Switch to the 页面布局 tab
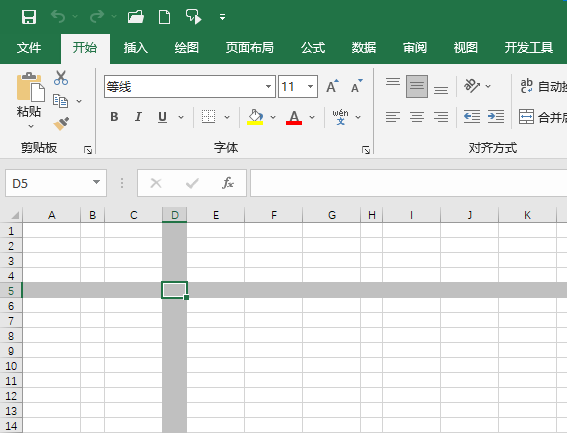 [250, 48]
